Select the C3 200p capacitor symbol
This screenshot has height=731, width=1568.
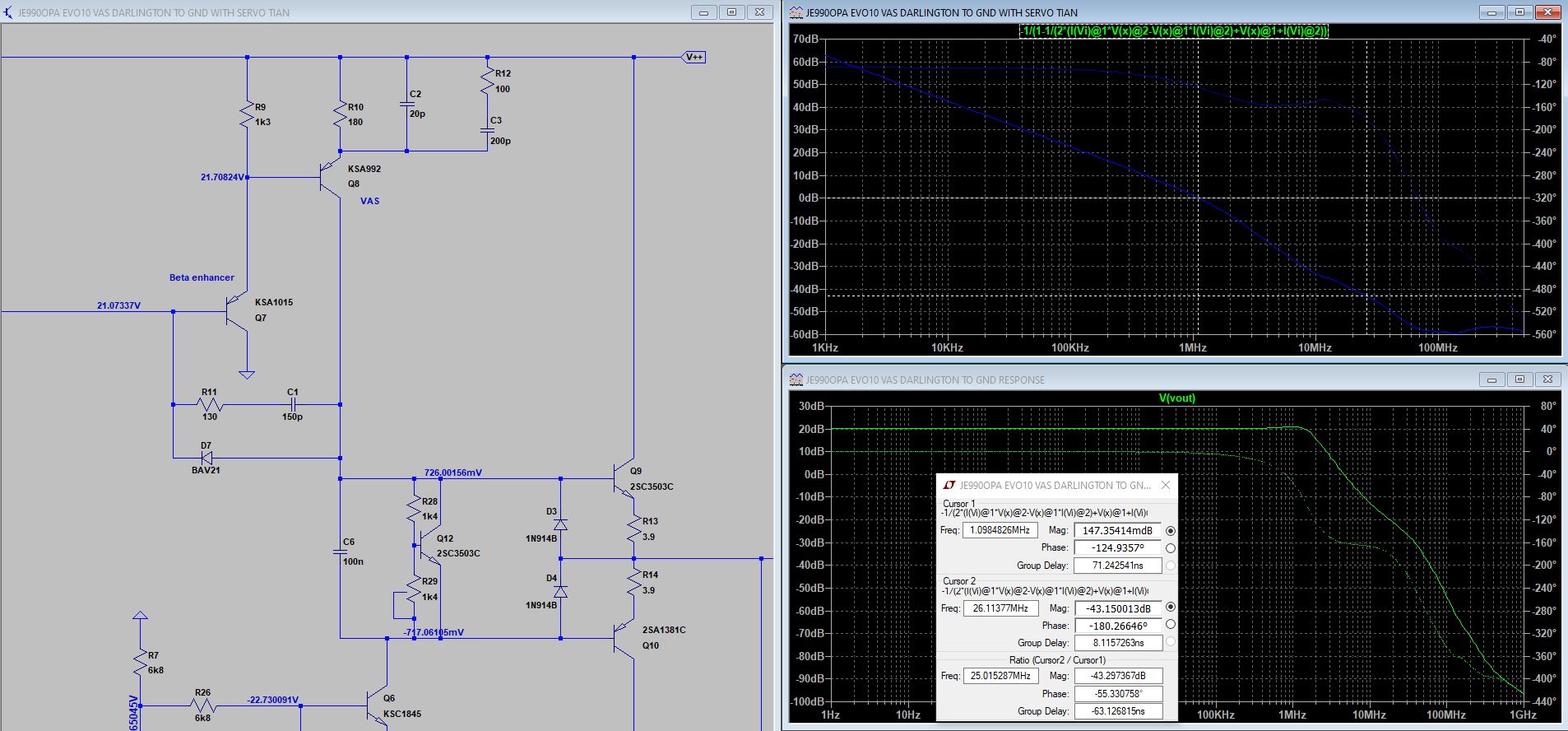488,130
